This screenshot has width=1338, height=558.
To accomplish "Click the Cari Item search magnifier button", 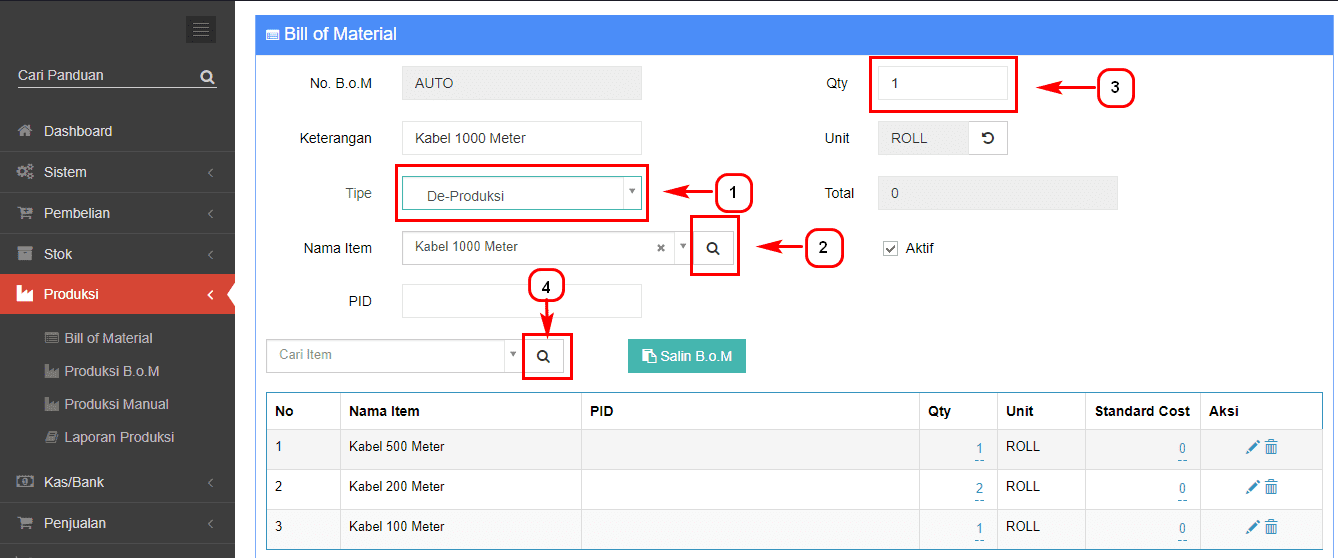I will tap(543, 355).
